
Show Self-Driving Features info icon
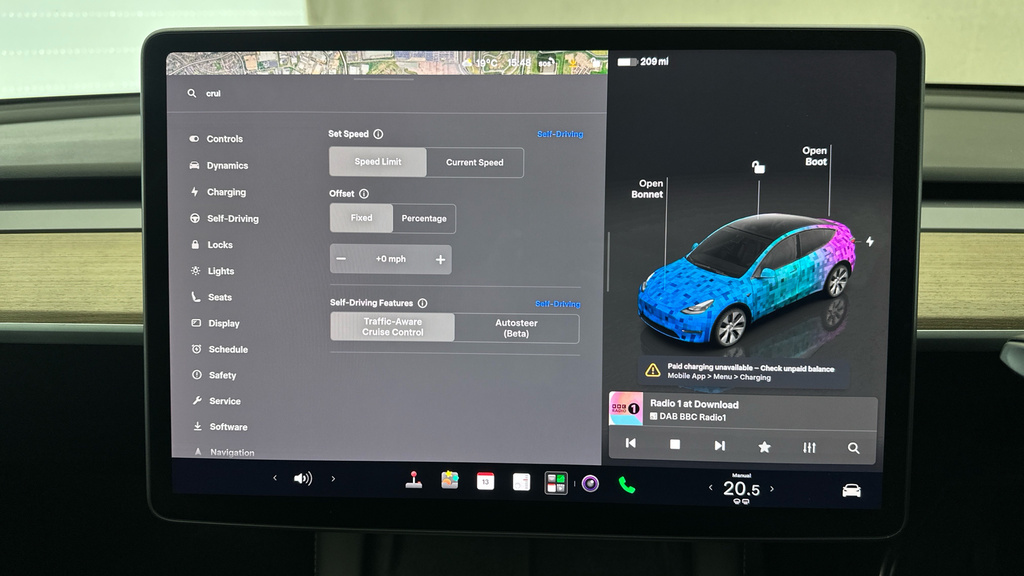[423, 303]
